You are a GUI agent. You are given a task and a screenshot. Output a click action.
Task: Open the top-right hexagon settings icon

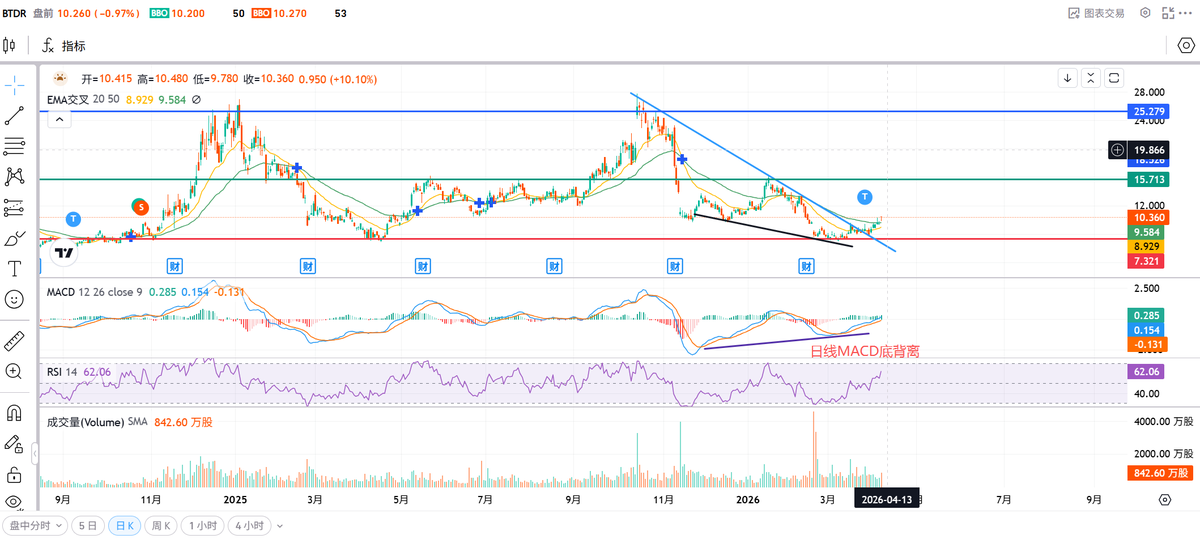point(1145,13)
